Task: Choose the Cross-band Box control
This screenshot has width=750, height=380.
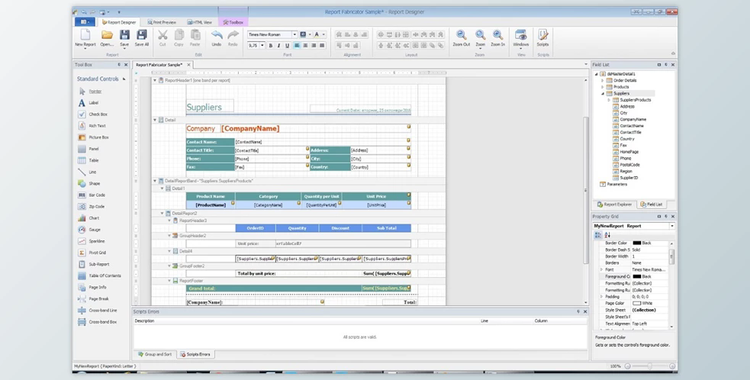Action: (x=97, y=322)
